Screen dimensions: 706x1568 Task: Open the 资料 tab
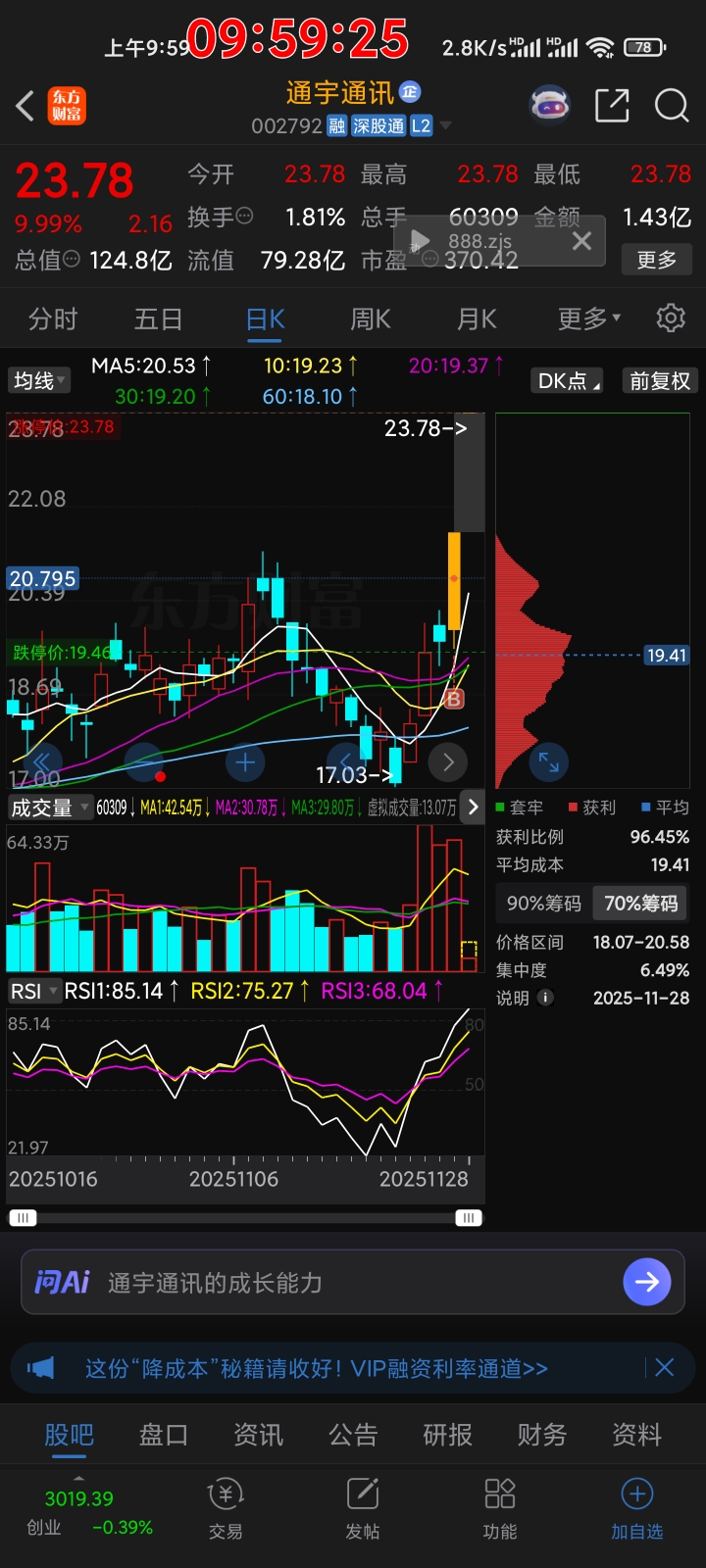[637, 1435]
